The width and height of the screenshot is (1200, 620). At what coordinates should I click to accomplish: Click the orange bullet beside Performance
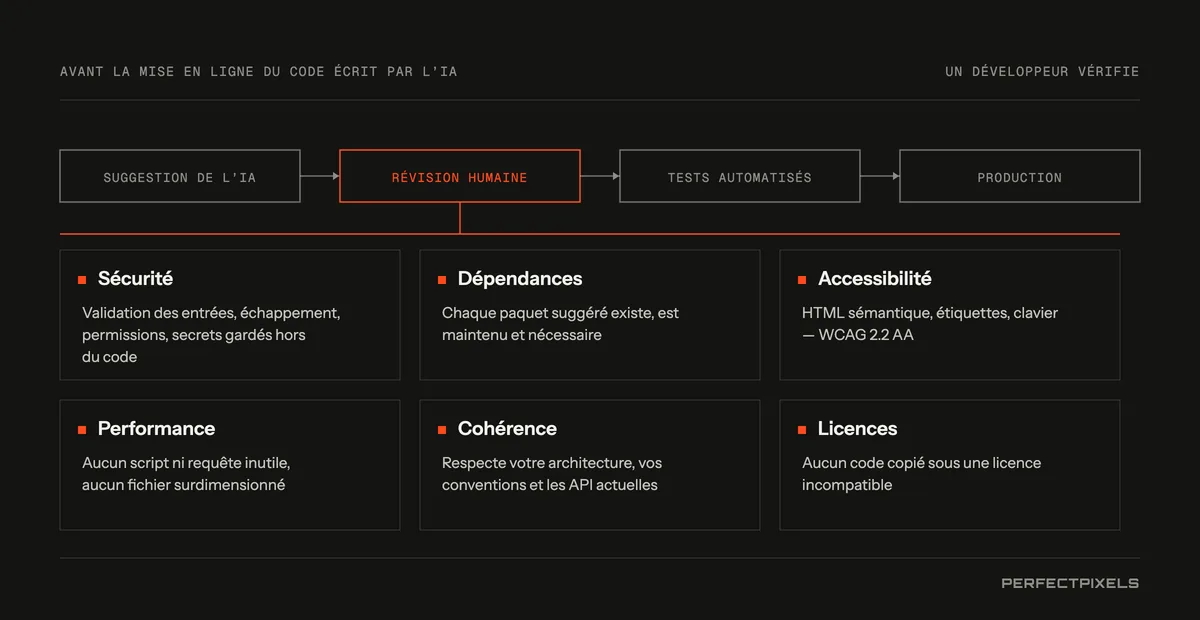[82, 430]
